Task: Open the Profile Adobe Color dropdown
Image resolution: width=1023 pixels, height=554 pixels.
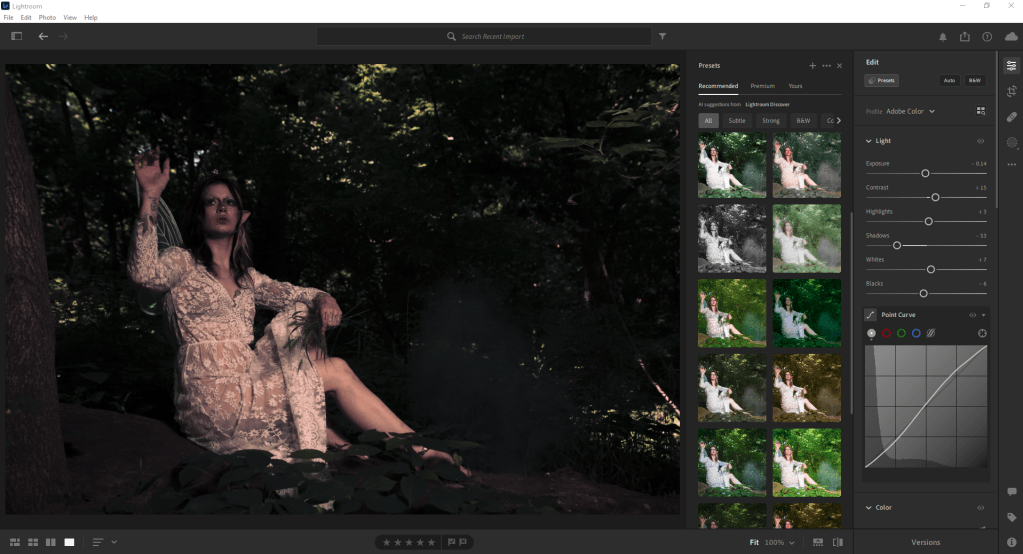Action: point(910,111)
